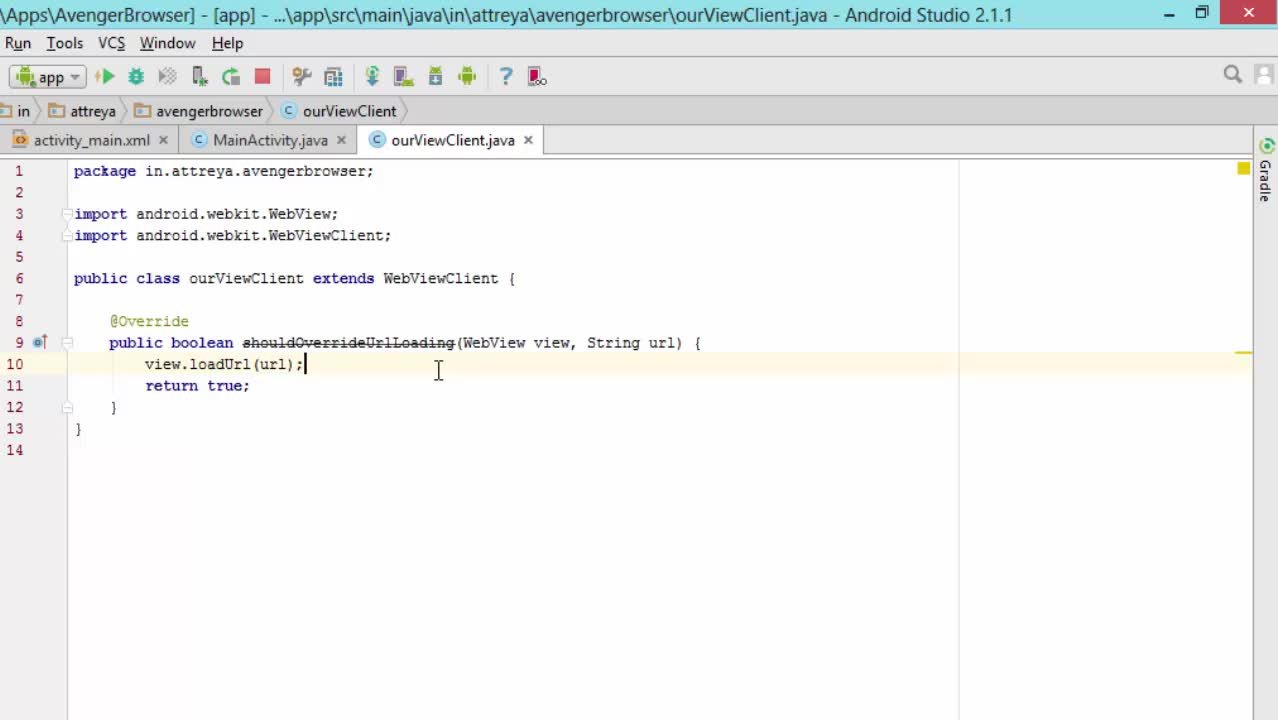
Task: Attach debugger to Android process icon
Action: point(199,76)
